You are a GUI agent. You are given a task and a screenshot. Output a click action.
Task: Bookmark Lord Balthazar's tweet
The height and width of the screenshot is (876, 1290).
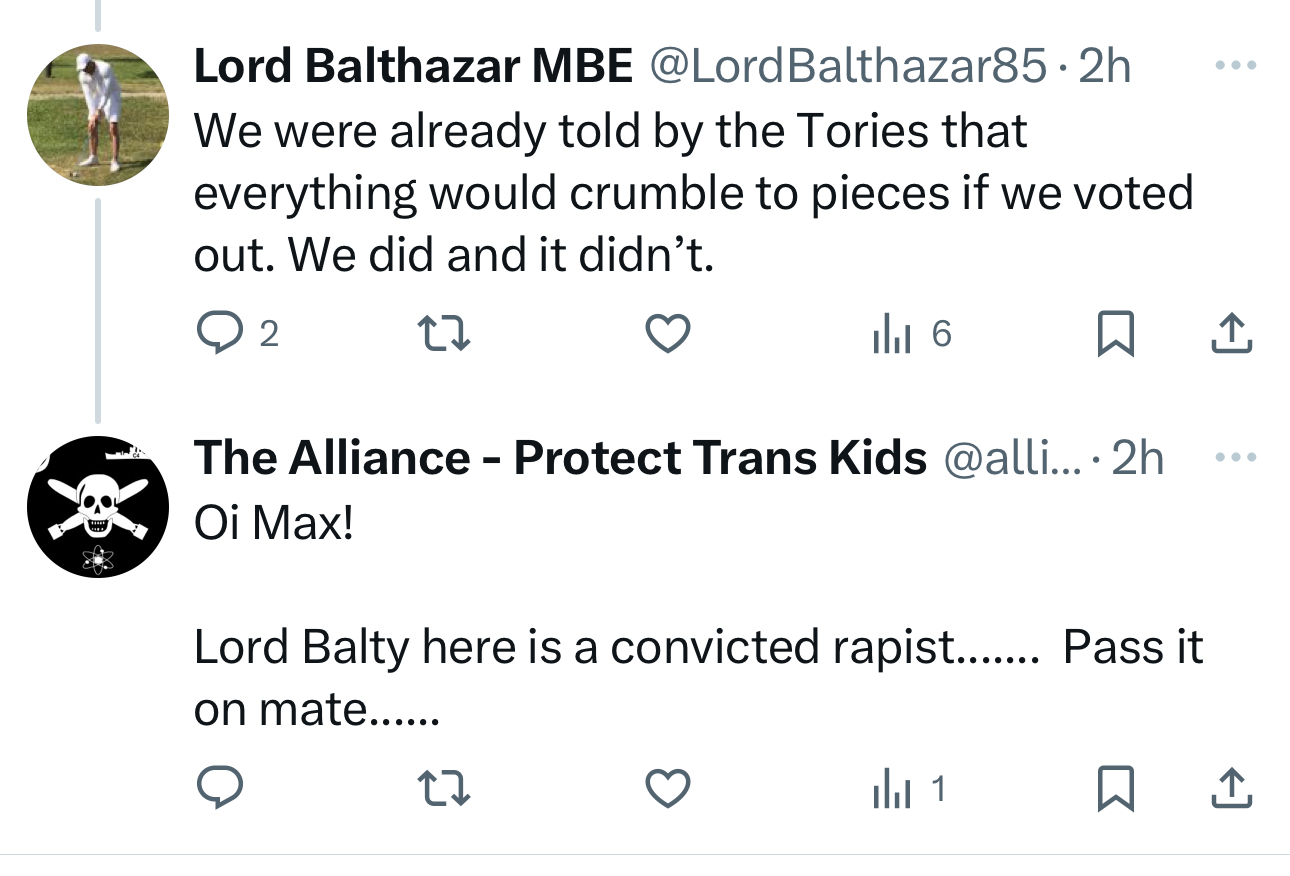coord(1115,334)
